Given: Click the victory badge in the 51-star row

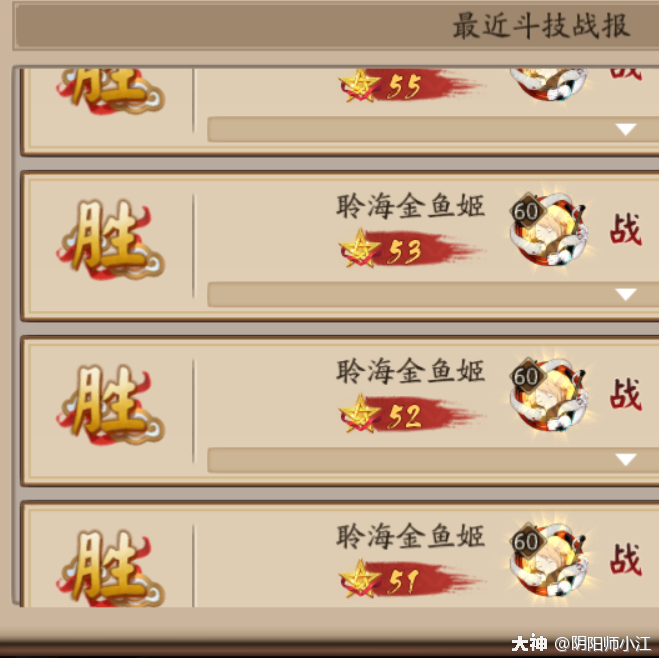Looking at the screenshot, I should (x=110, y=567).
